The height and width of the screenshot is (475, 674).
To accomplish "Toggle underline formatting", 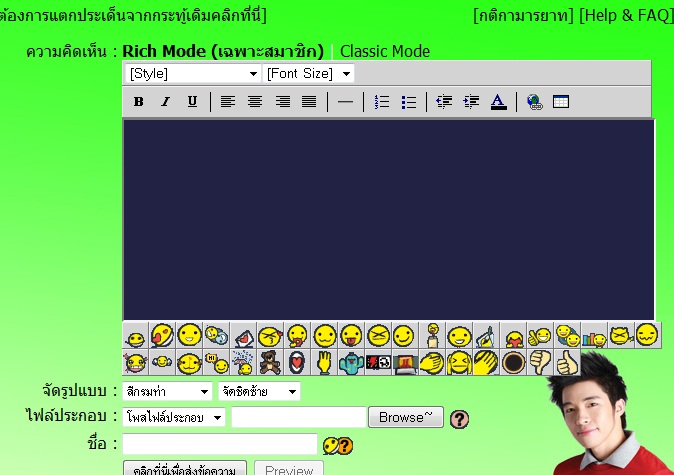I will [x=192, y=102].
